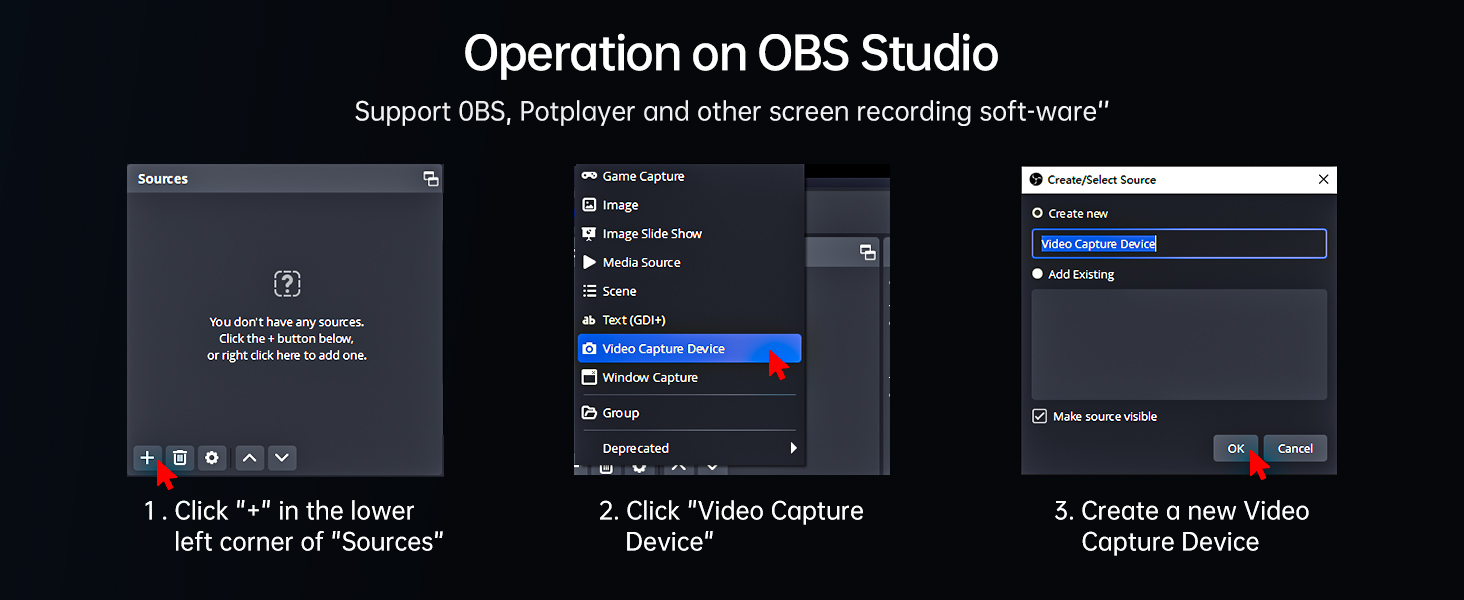The image size is (1464, 600).
Task: Enable the Make source visible checkbox
Action: (1040, 415)
